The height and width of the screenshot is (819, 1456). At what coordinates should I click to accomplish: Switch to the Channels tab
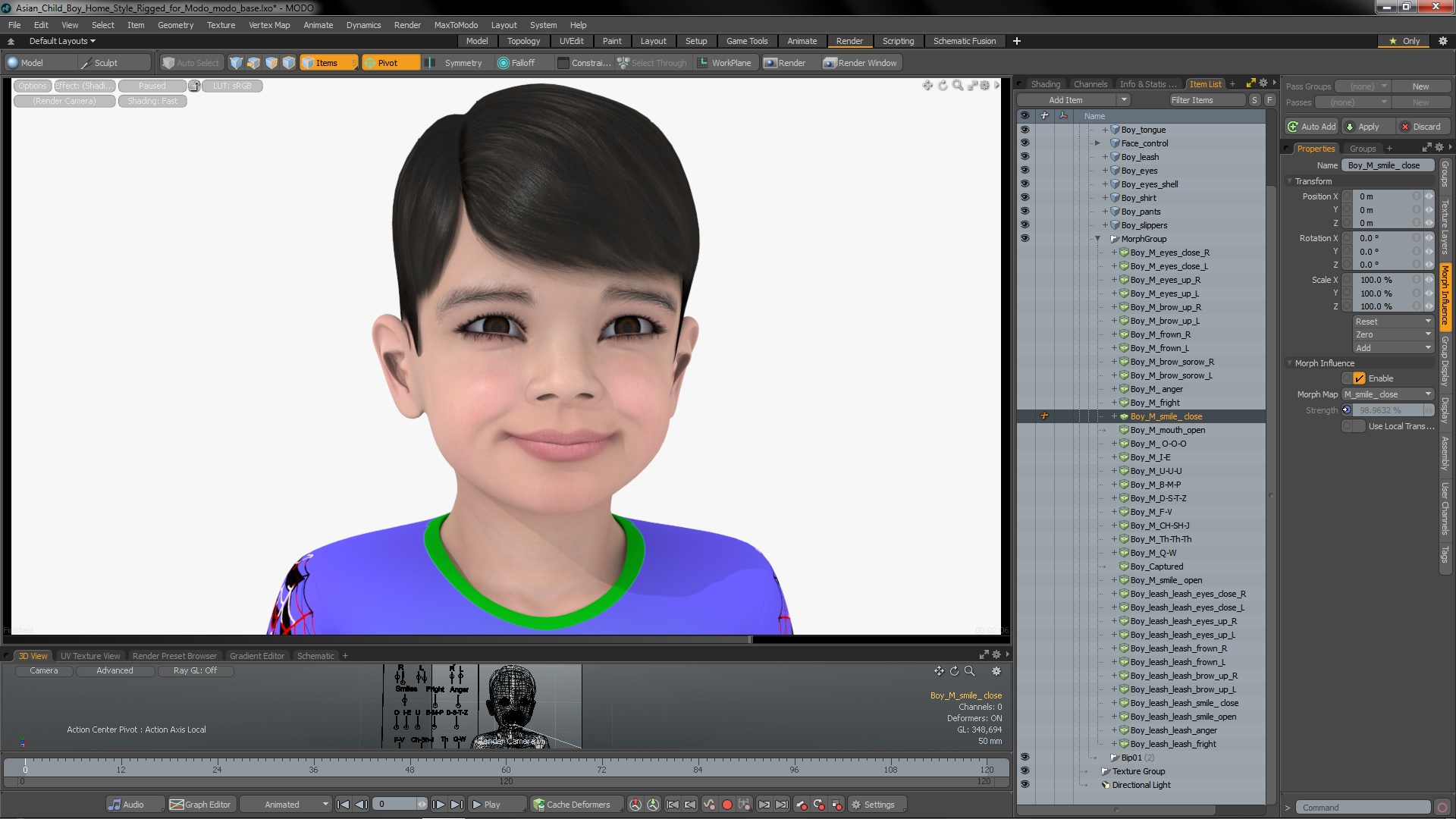1090,84
